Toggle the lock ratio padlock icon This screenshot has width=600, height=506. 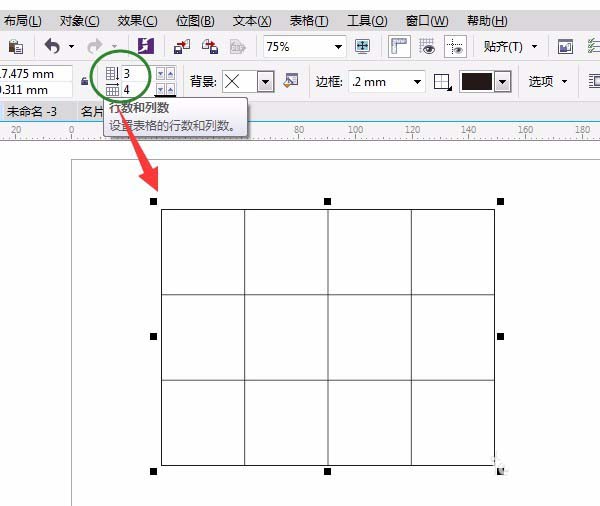(84, 81)
